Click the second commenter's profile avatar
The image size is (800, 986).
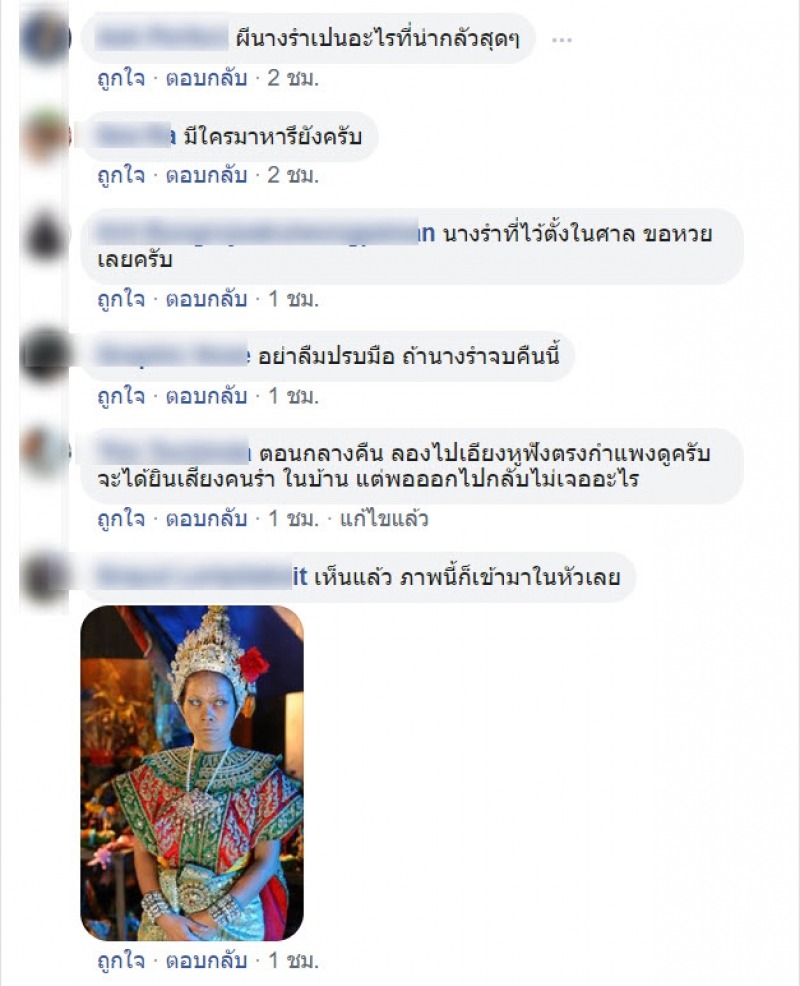[x=44, y=136]
